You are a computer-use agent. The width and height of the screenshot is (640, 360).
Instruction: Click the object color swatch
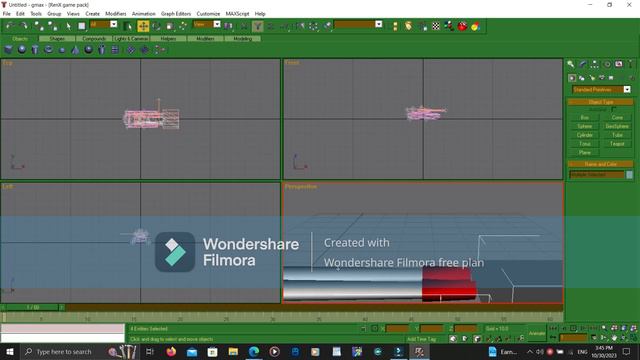click(x=629, y=175)
